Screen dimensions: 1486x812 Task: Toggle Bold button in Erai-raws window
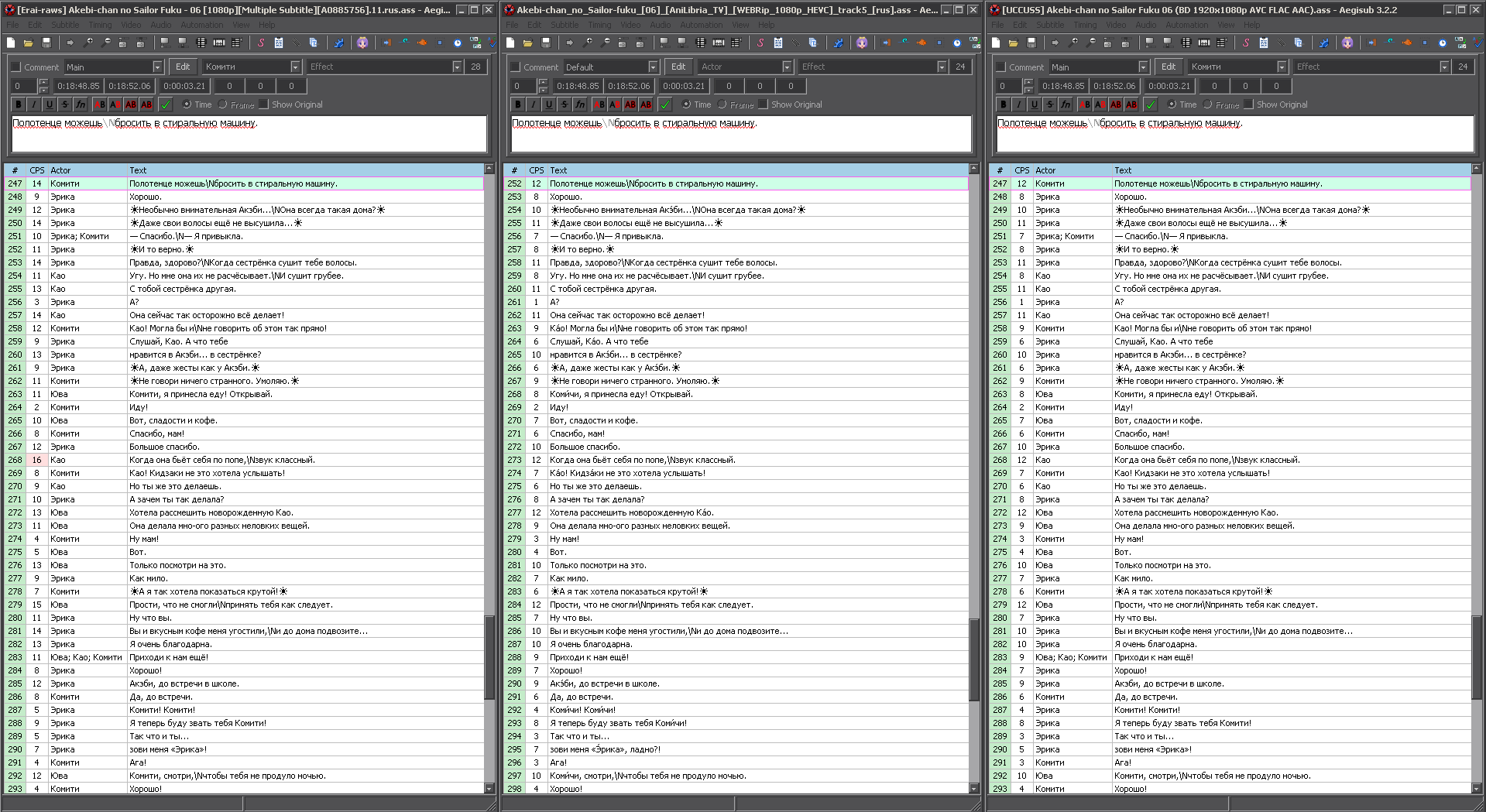point(19,104)
